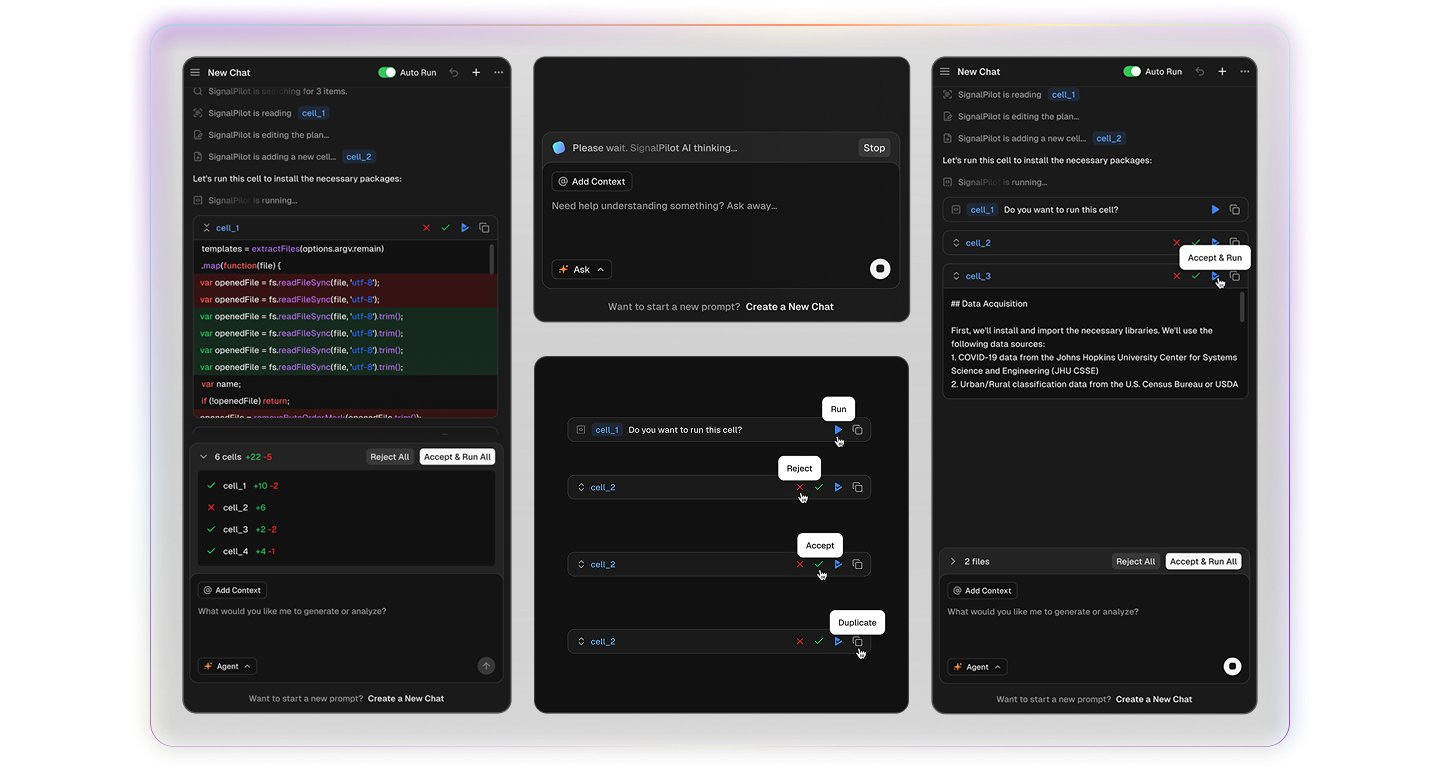Open the Ask mode dropdown

(581, 270)
